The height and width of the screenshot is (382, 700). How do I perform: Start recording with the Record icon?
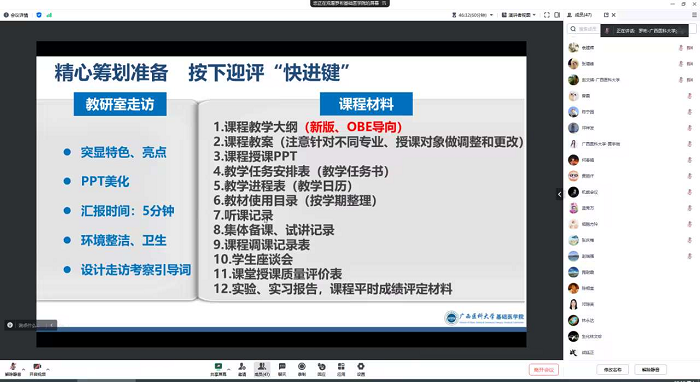(302, 369)
